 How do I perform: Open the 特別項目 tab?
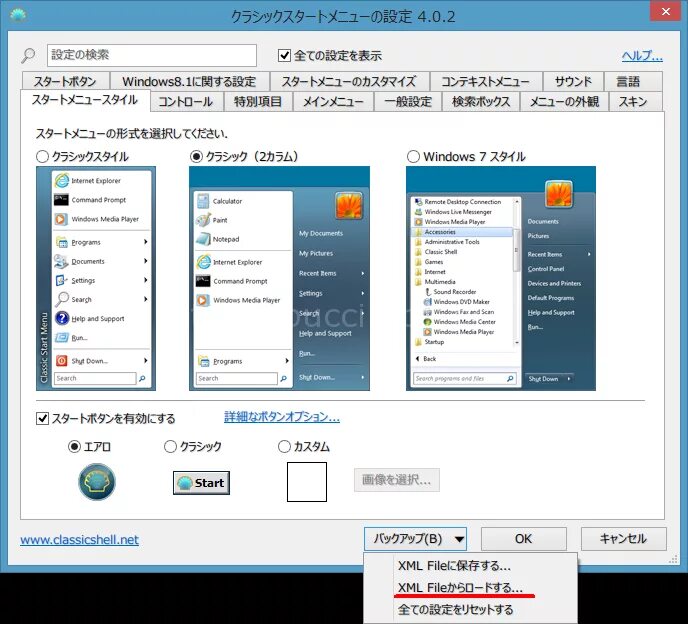[x=258, y=102]
